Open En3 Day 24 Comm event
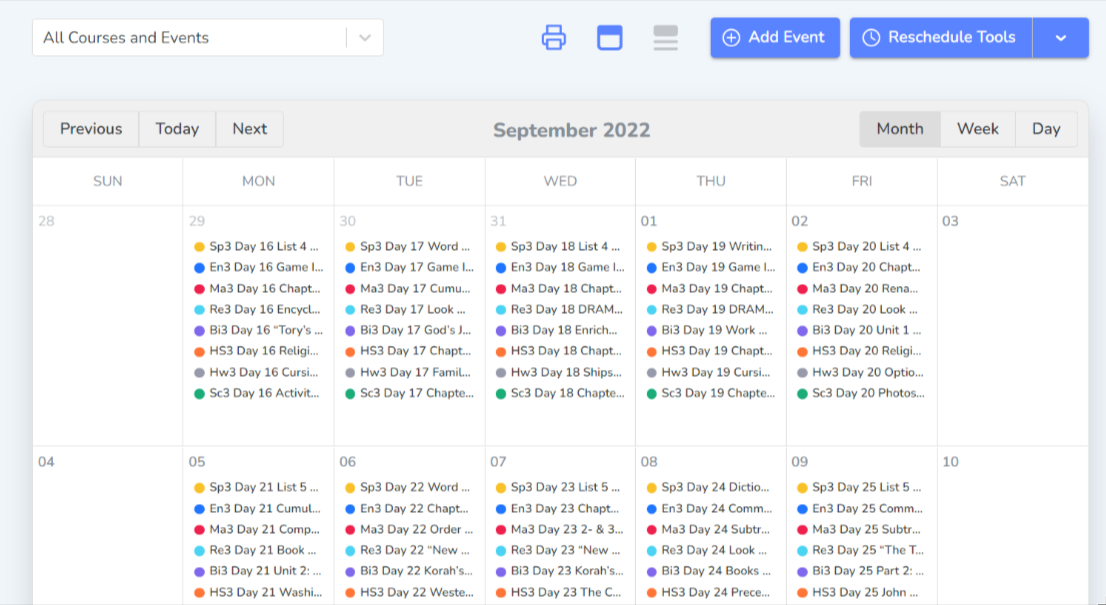This screenshot has width=1106, height=605. (x=710, y=508)
